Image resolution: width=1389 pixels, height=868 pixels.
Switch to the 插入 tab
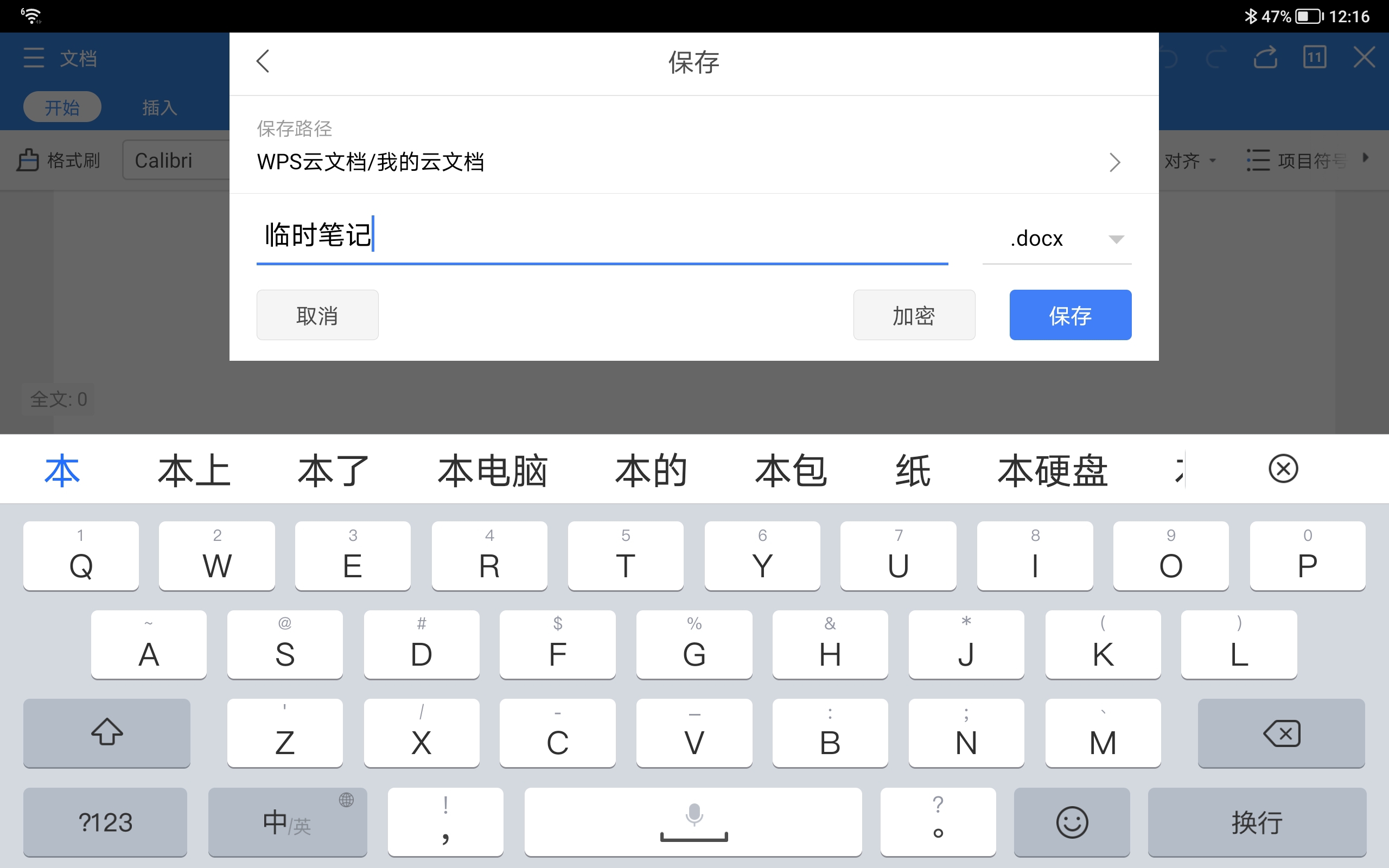point(160,107)
